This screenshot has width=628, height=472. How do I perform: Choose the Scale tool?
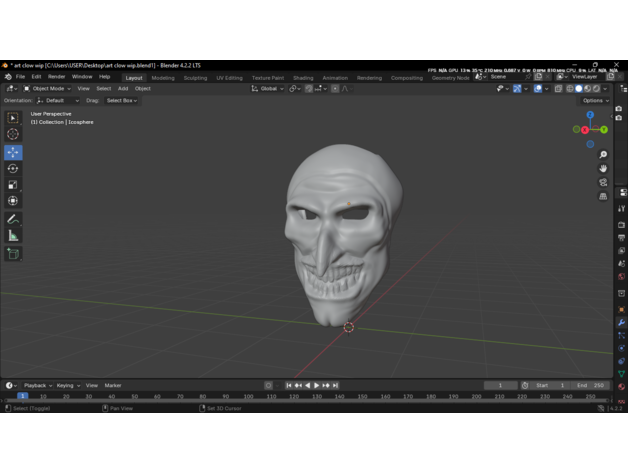click(x=13, y=185)
